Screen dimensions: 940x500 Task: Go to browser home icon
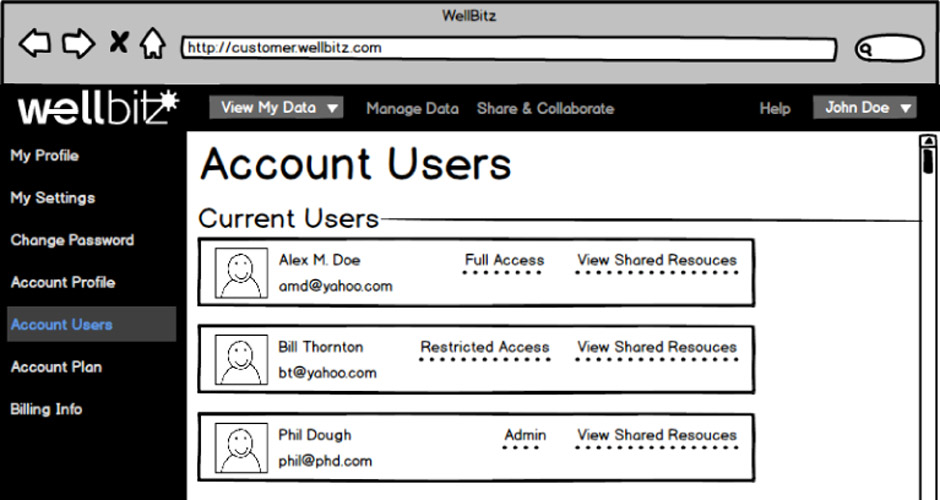point(152,44)
